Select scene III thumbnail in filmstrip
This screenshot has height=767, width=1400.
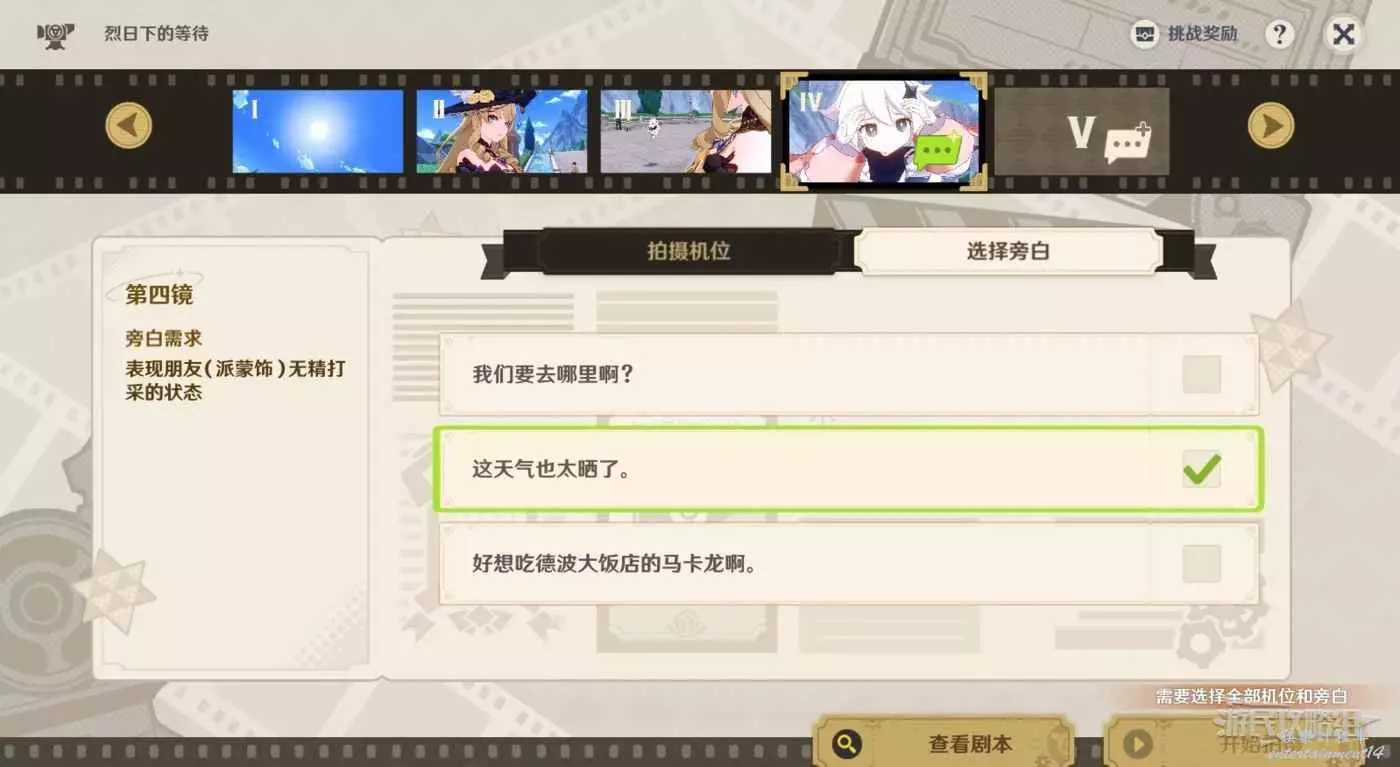pos(686,131)
